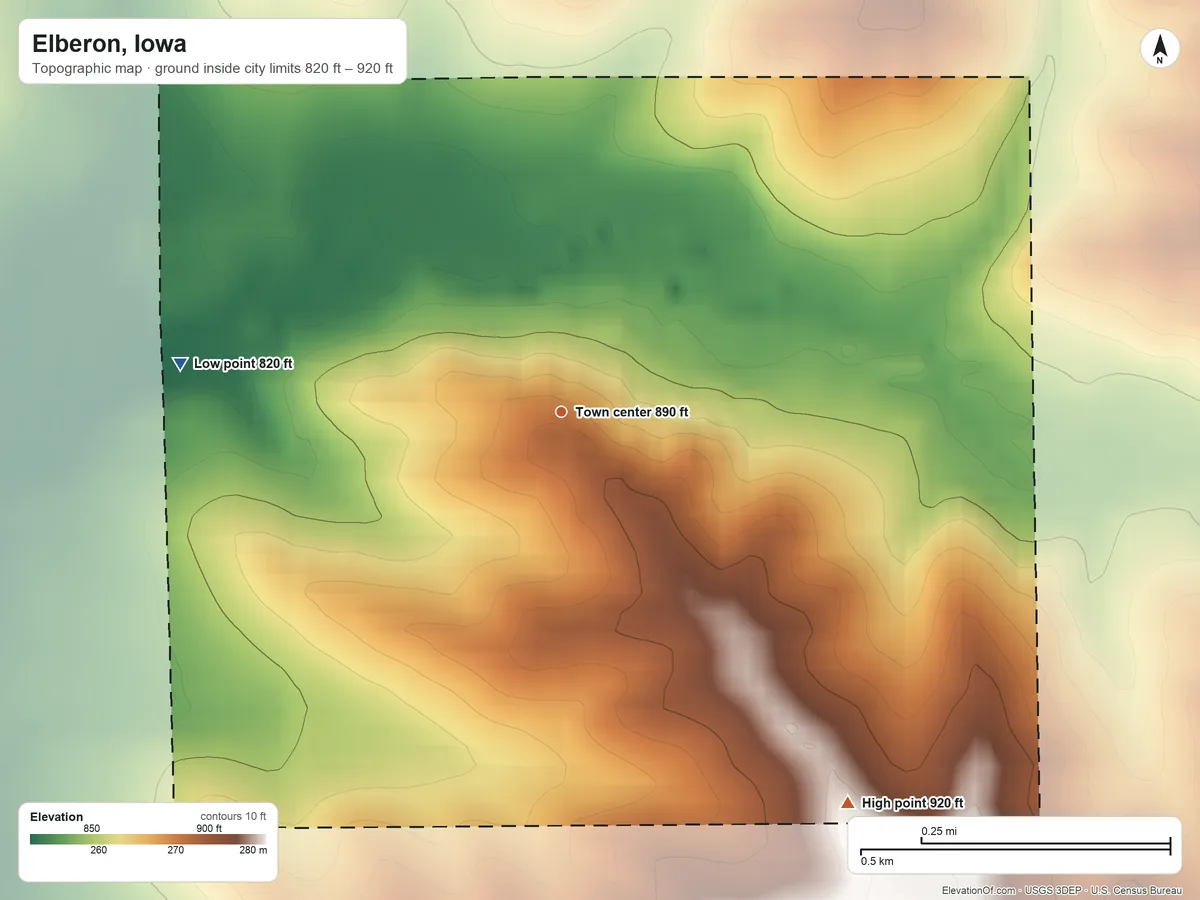Image resolution: width=1200 pixels, height=900 pixels.
Task: Click the '270' meter legend value
Action: click(x=175, y=851)
